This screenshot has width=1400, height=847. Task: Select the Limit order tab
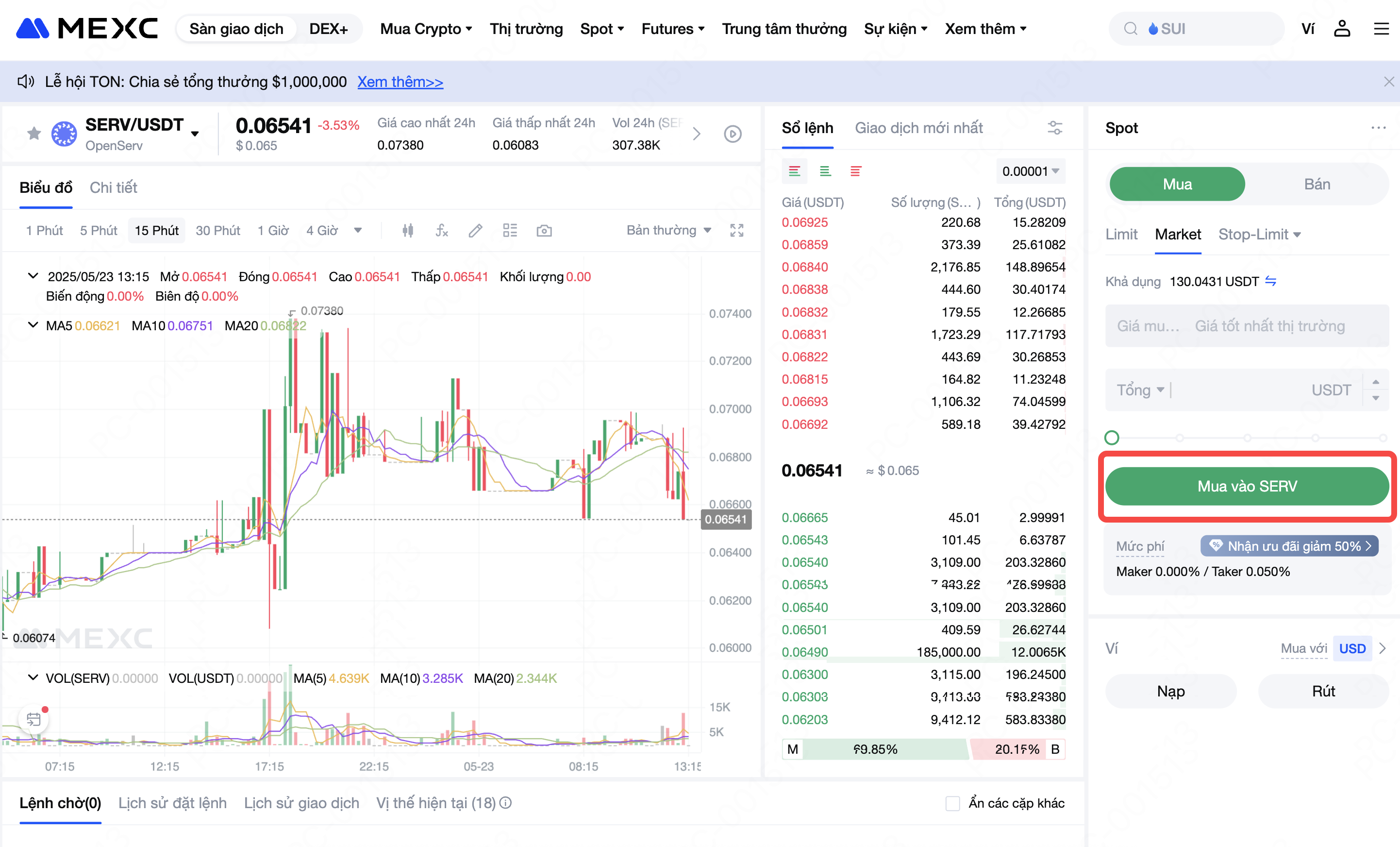[x=1121, y=234]
